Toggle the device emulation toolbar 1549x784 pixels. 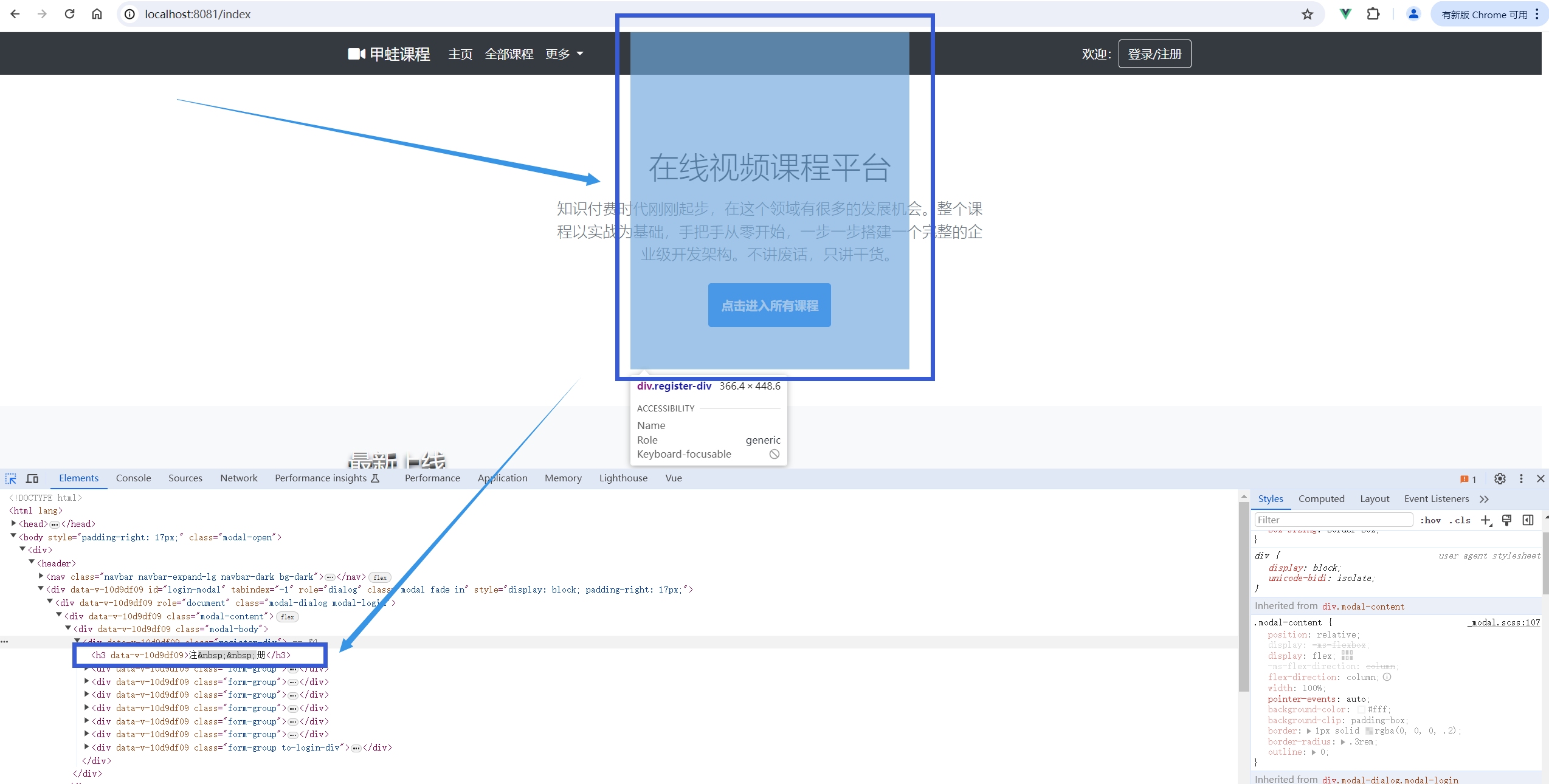[32, 479]
